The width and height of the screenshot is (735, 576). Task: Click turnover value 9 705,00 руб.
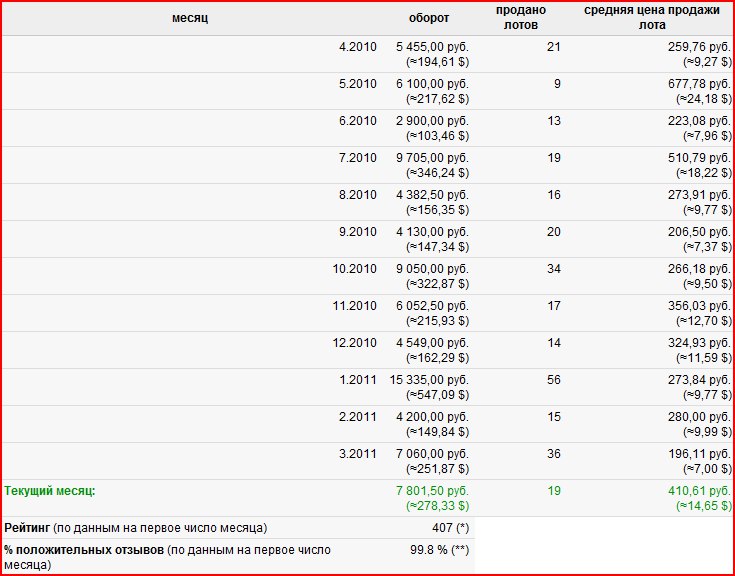(432, 158)
